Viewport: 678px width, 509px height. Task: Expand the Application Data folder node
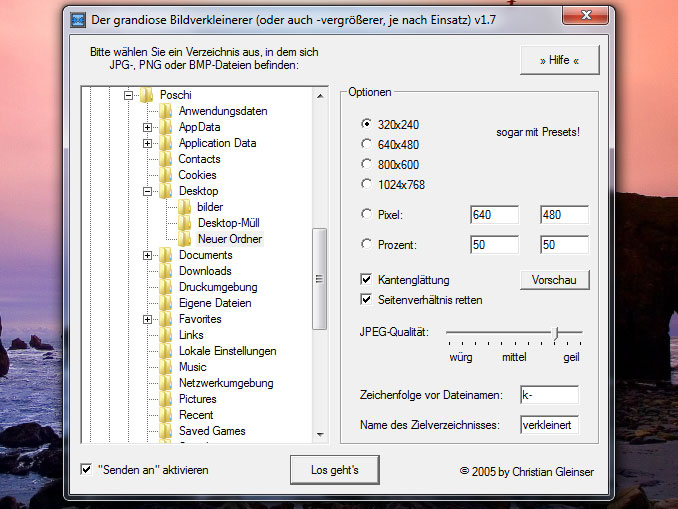(147, 143)
